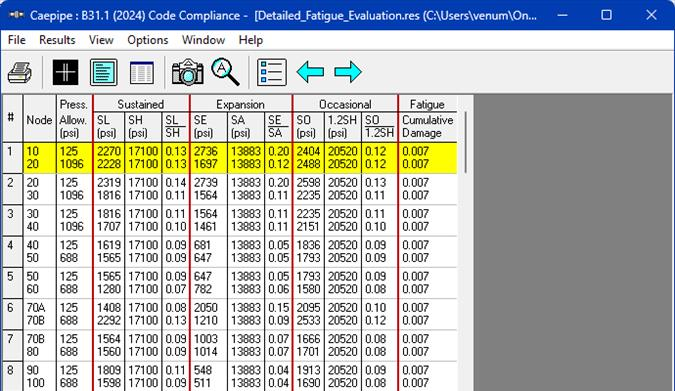Minimize the Caepipe window
Screen dimensions: 675x391
point(562,15)
